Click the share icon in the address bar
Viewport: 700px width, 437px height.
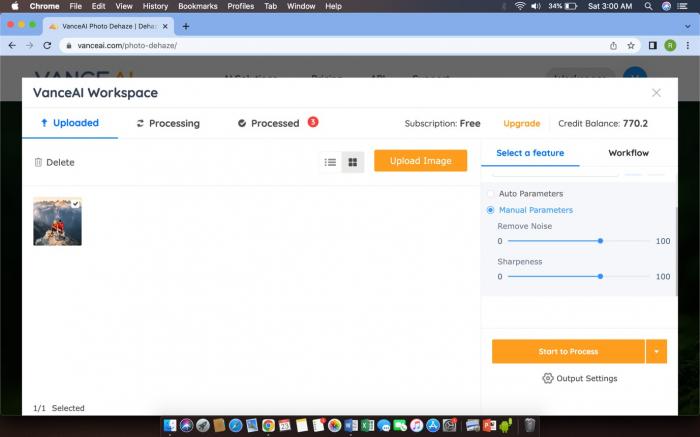[x=613, y=46]
